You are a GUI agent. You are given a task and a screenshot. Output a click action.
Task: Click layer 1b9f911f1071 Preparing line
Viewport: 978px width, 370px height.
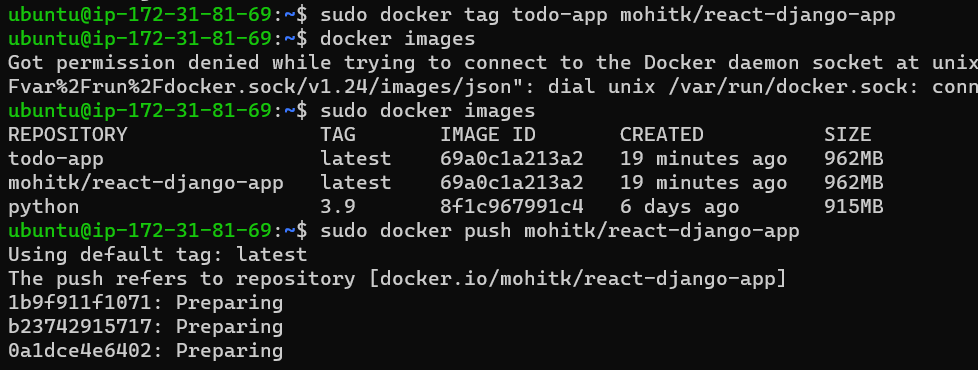click(x=145, y=303)
